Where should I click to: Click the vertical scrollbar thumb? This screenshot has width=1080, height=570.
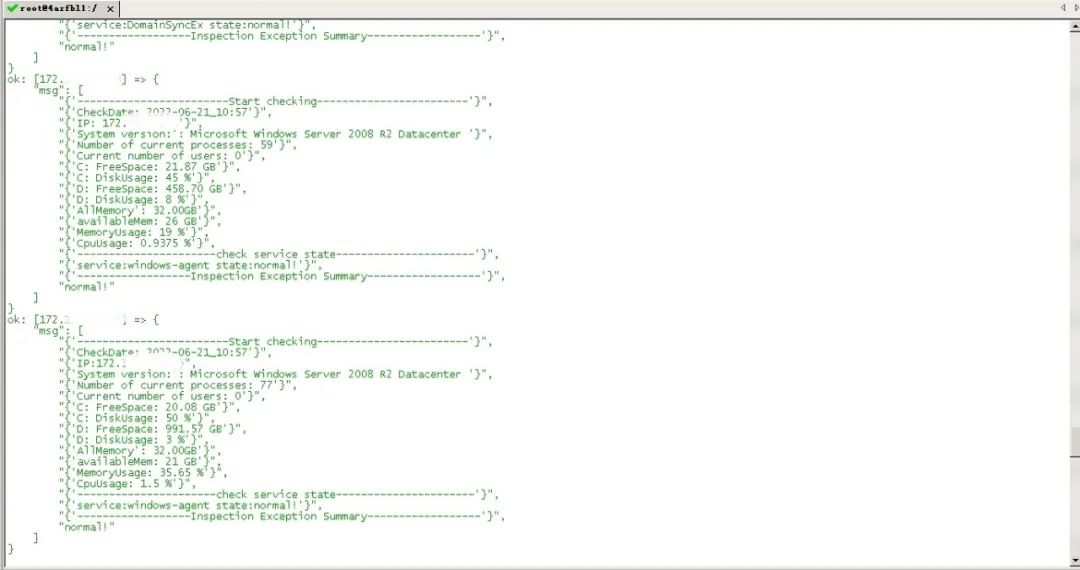(x=1074, y=441)
